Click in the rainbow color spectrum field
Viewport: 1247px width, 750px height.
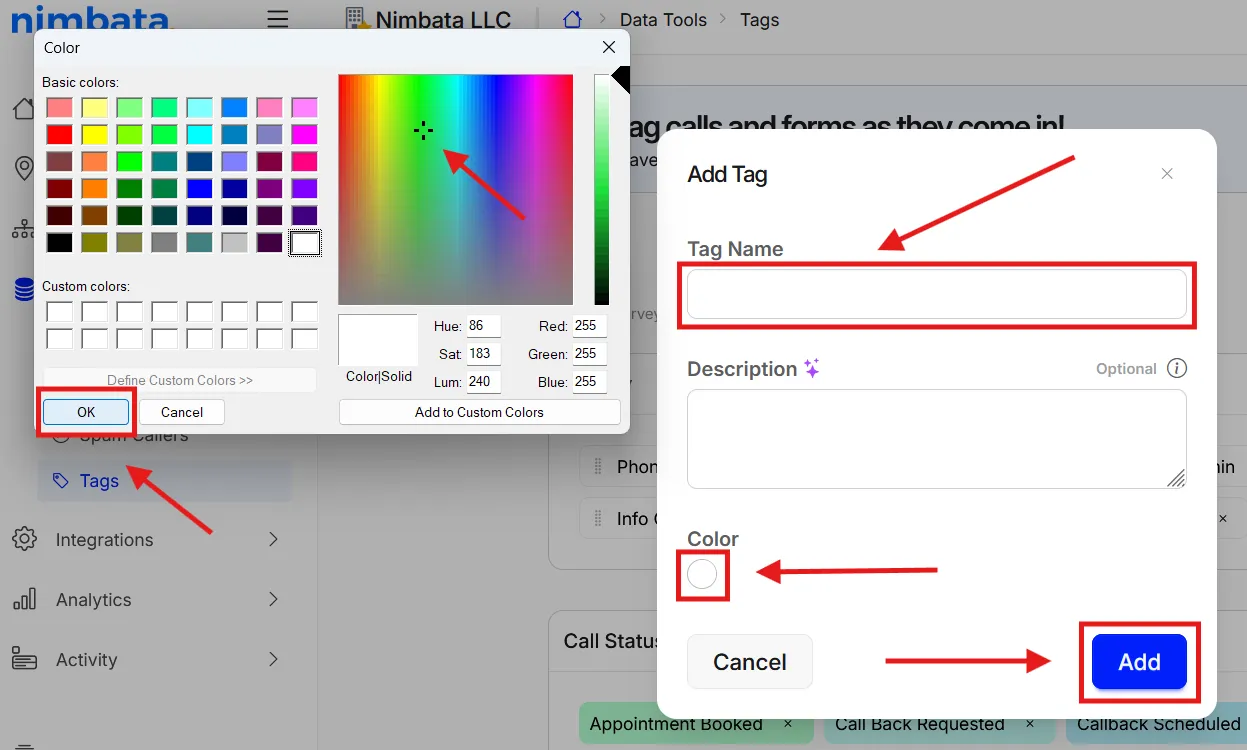tap(455, 189)
